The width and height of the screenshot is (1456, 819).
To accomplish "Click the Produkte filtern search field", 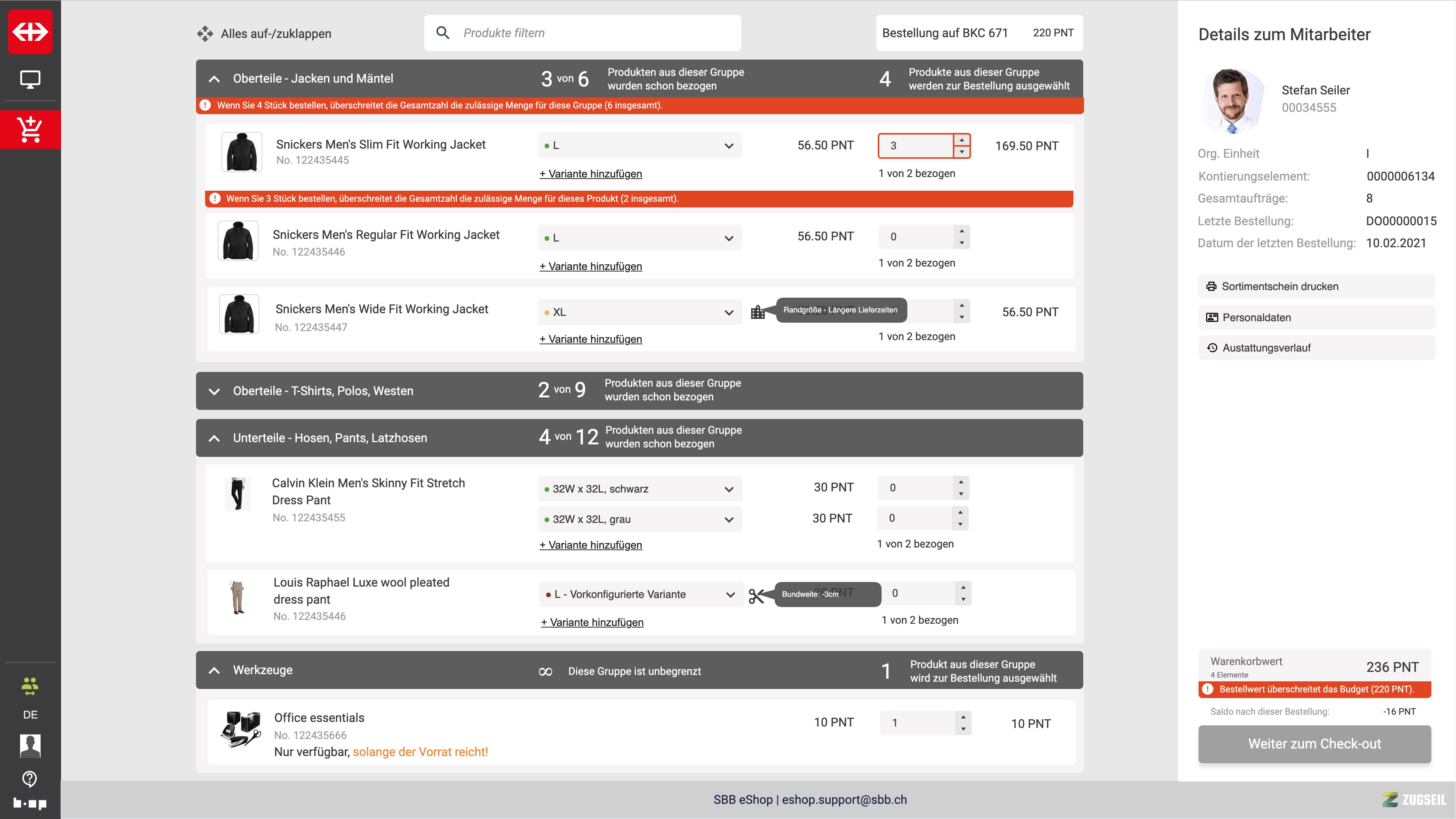I will [x=582, y=33].
